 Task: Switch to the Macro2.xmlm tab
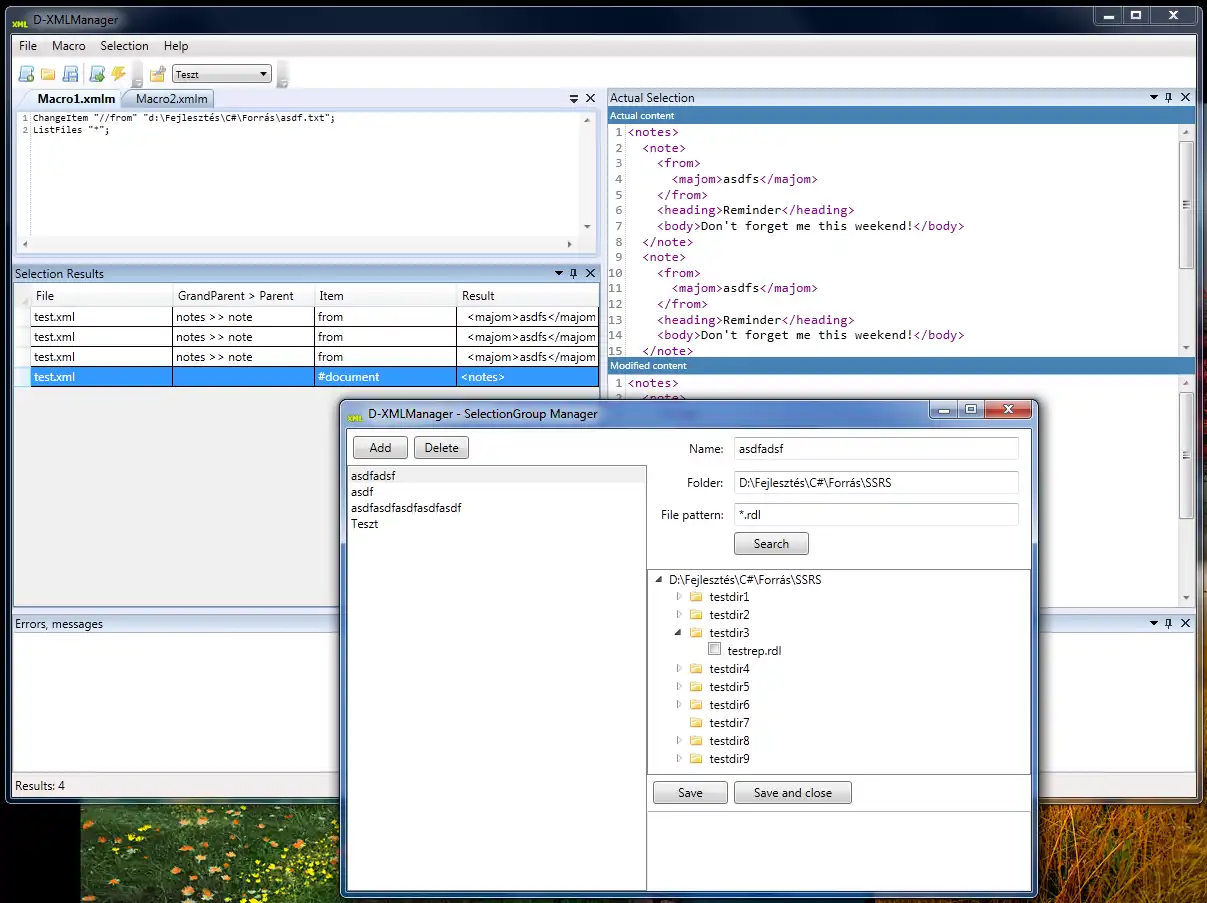(172, 99)
